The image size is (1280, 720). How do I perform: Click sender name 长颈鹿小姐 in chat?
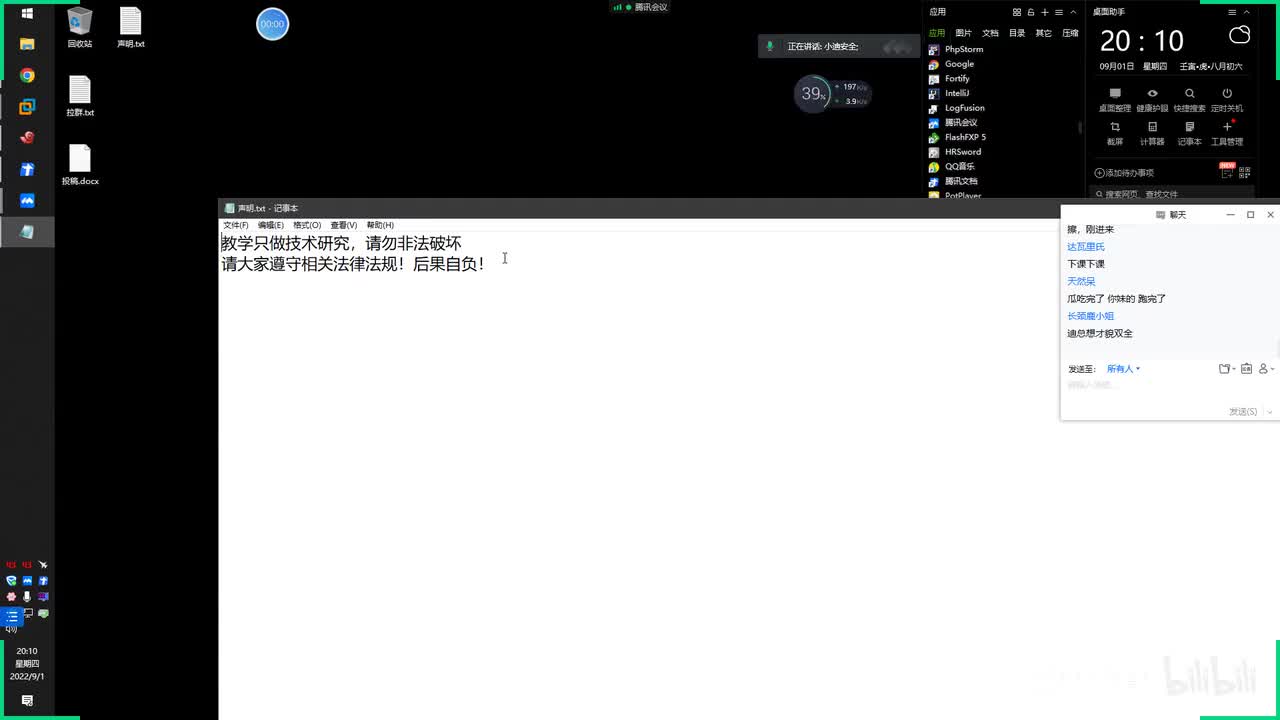[1090, 316]
